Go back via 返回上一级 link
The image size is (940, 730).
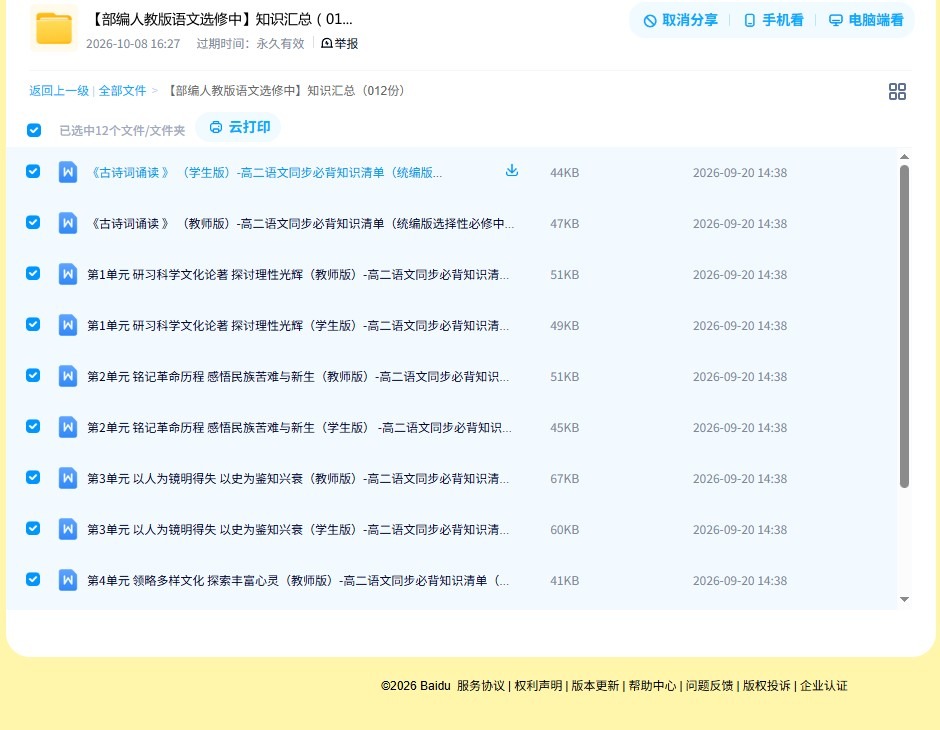[59, 91]
